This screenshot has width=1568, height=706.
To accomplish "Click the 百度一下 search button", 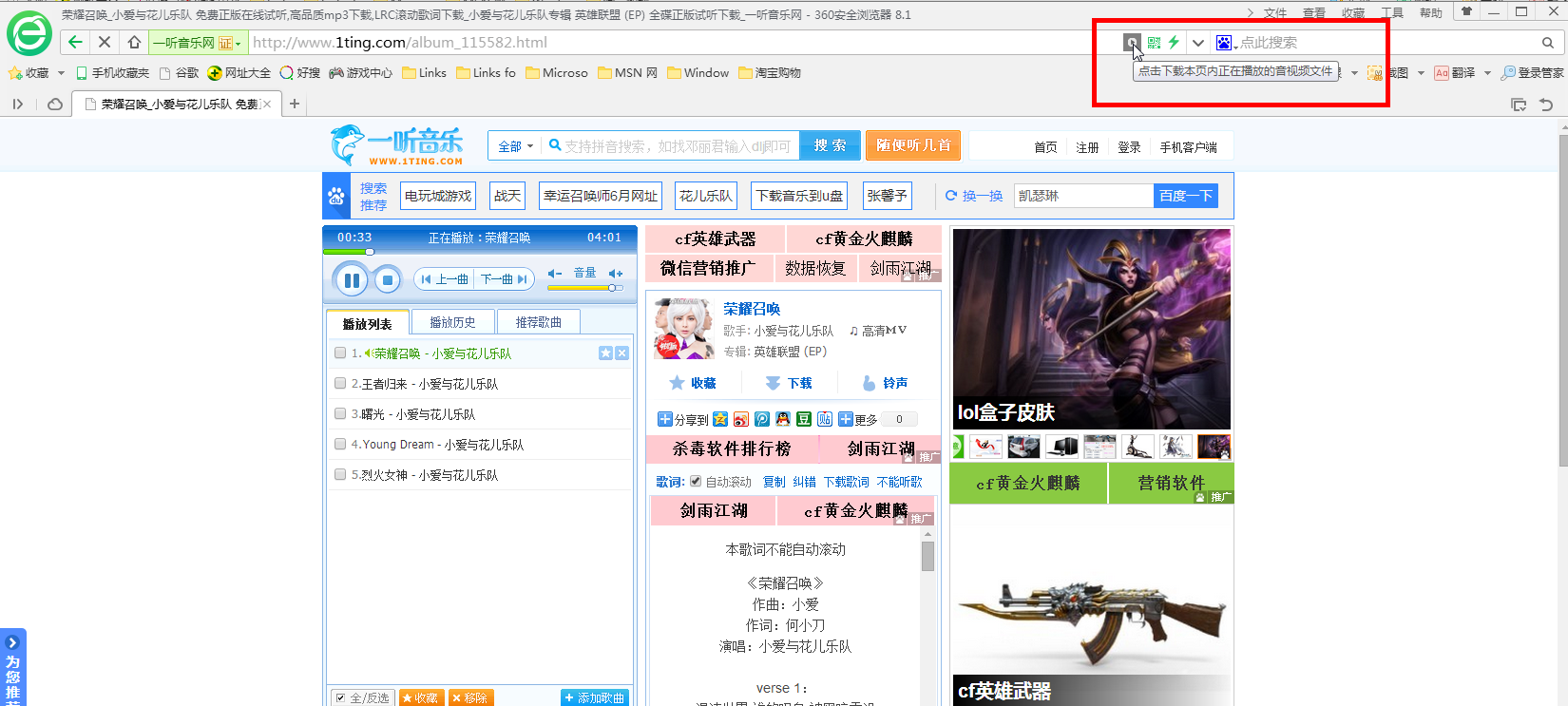I will coord(1185,196).
